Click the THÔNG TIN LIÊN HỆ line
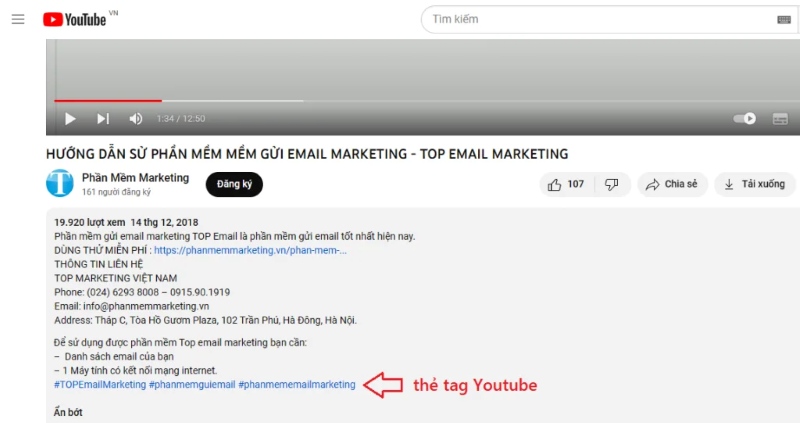 click(98, 264)
